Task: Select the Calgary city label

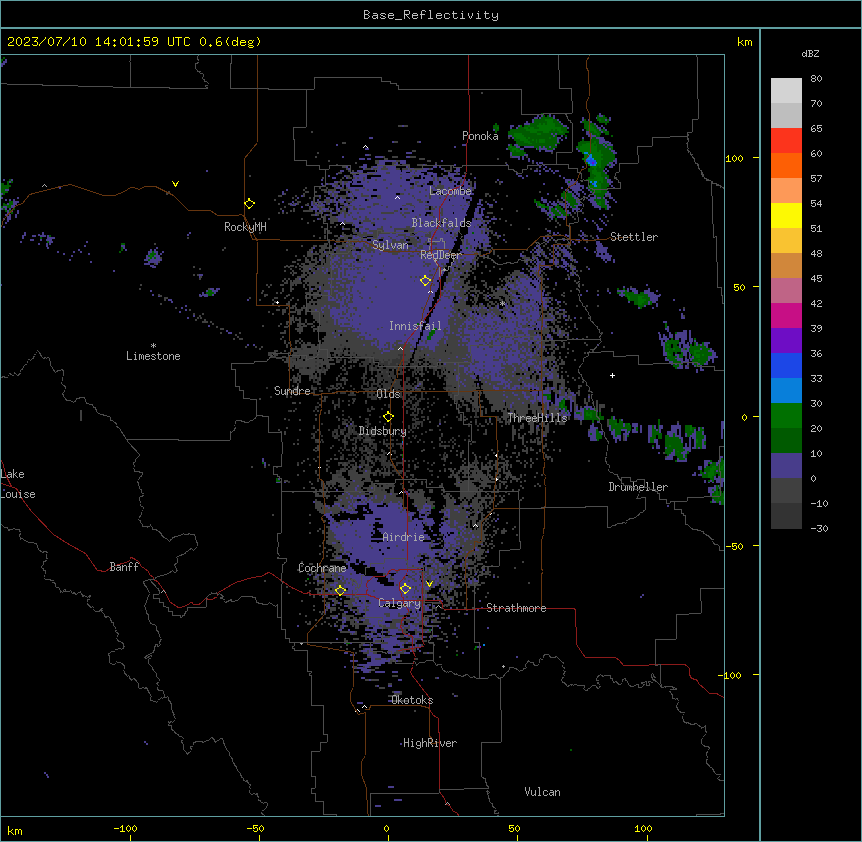Action: 399,603
